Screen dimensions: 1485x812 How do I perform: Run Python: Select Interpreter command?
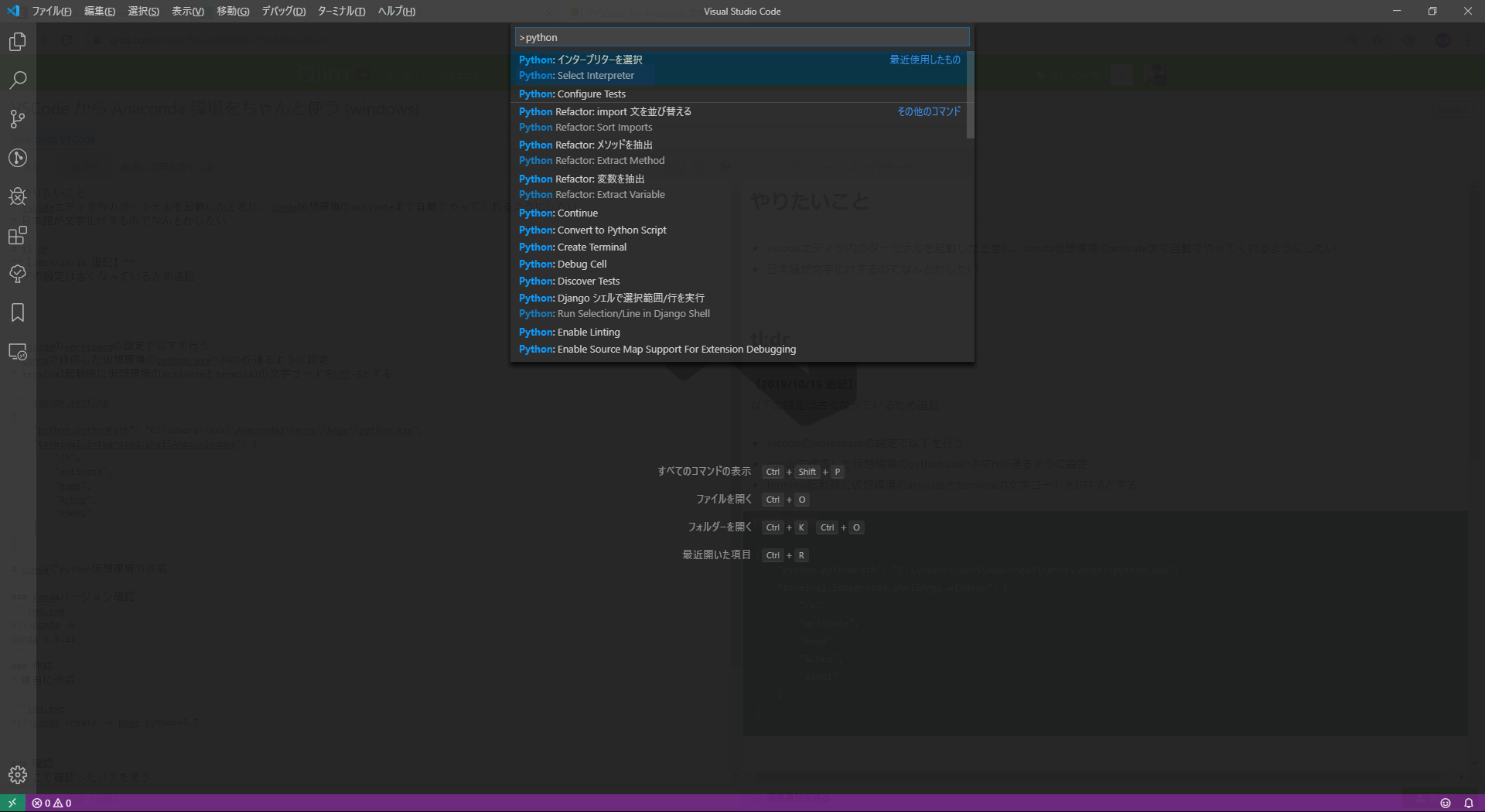[x=740, y=67]
